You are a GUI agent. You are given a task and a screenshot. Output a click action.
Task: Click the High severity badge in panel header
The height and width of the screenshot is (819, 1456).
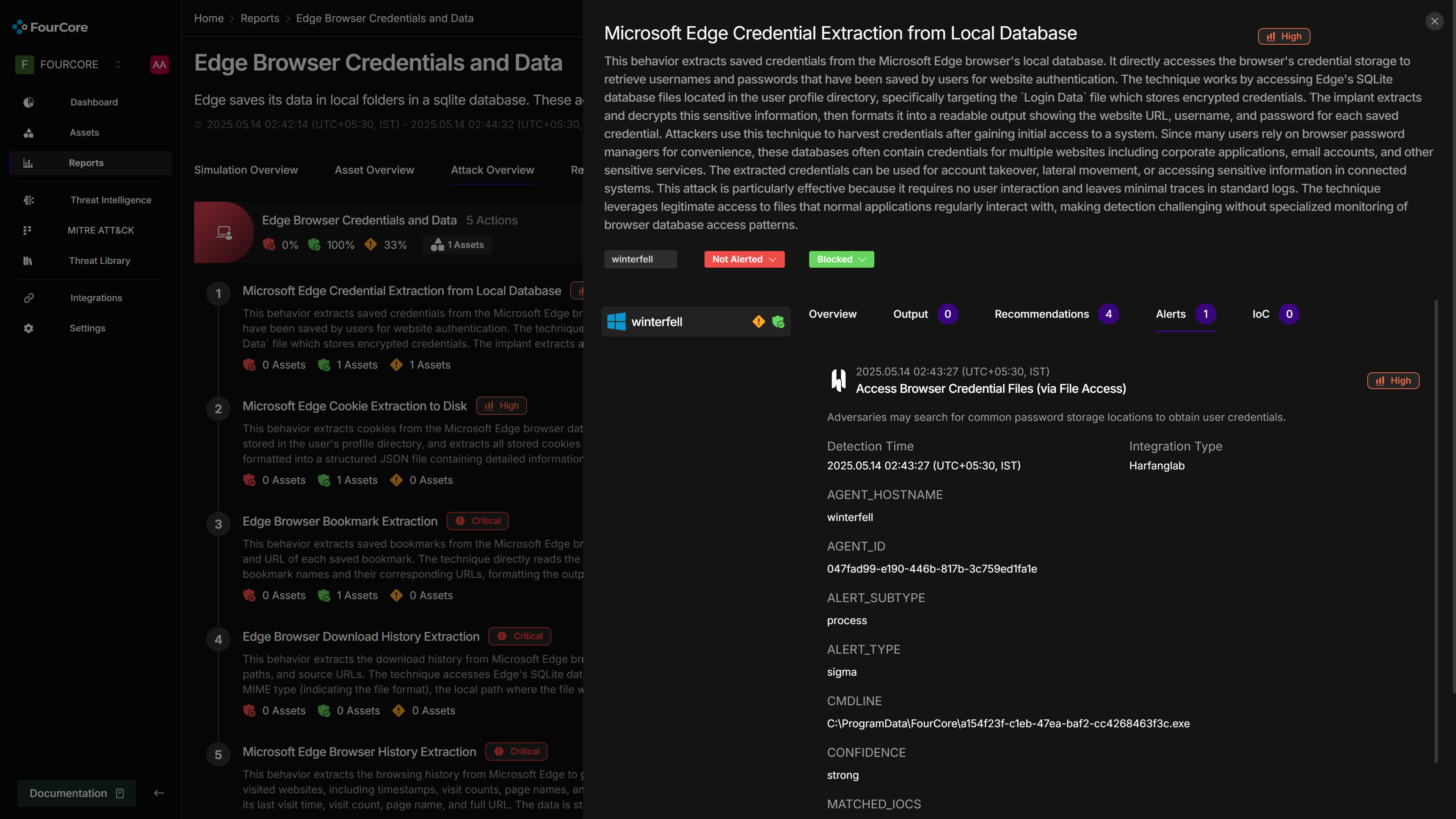tap(1283, 36)
